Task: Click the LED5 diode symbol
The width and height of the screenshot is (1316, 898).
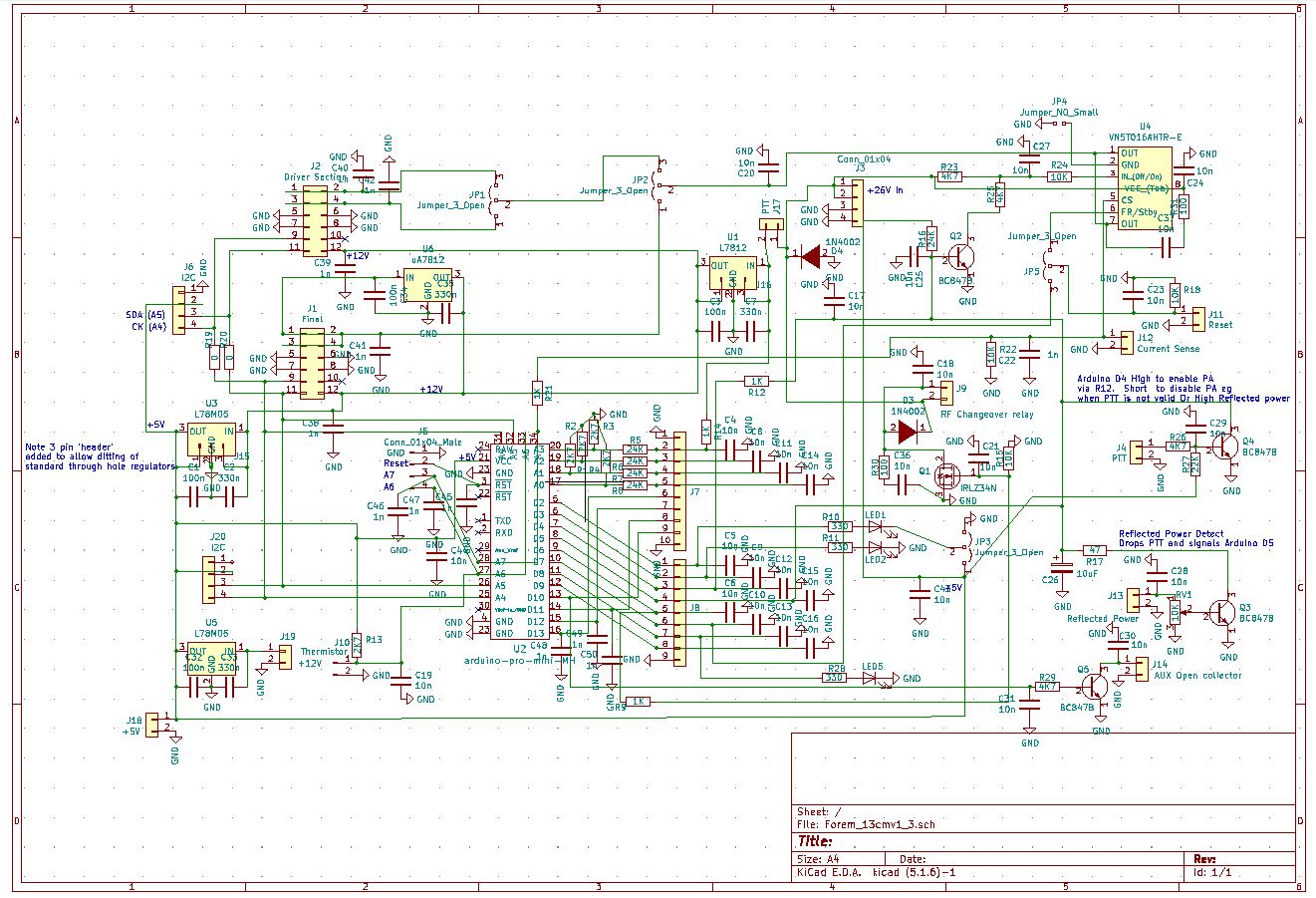Action: point(871,678)
